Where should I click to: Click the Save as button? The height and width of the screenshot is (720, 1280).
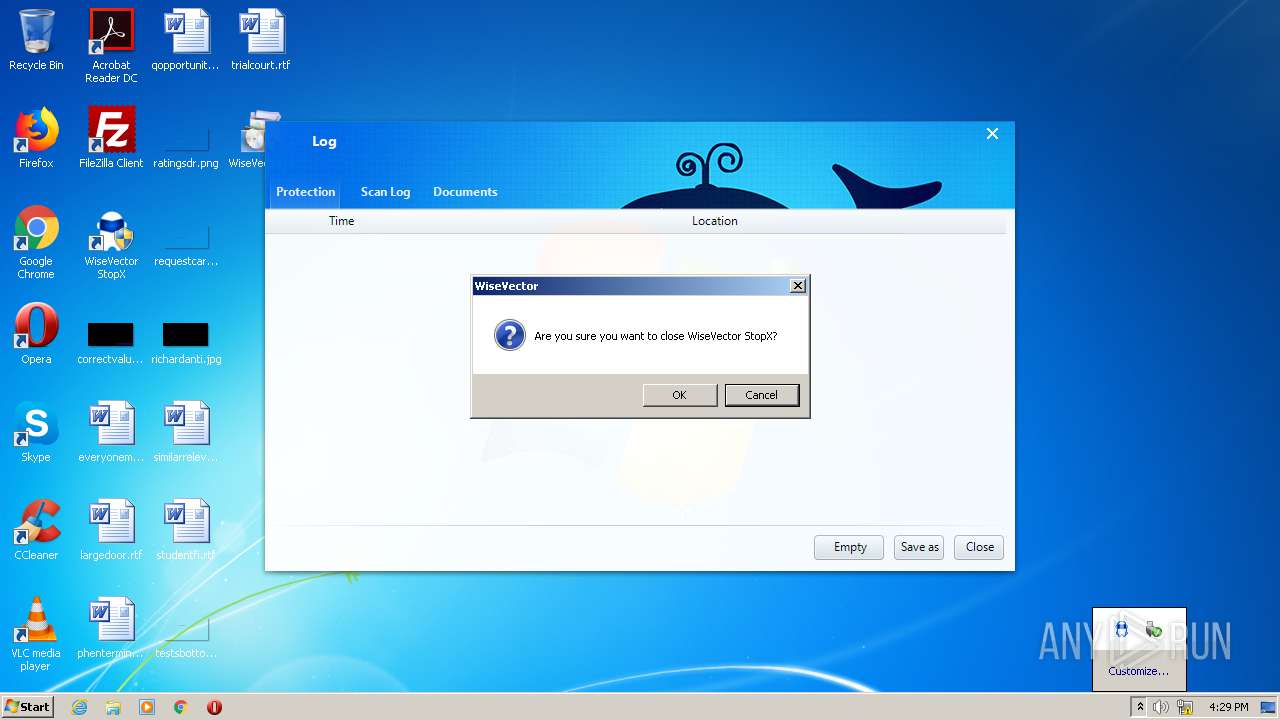tap(919, 547)
